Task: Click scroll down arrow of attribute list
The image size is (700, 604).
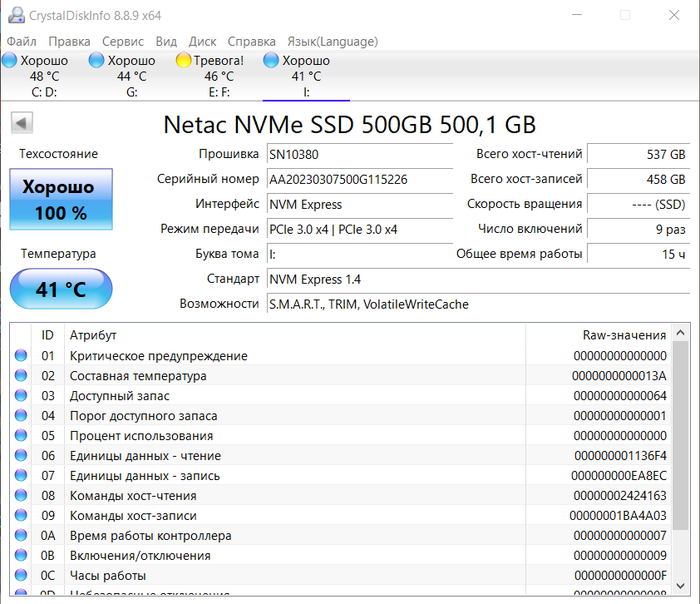Action: coord(680,586)
